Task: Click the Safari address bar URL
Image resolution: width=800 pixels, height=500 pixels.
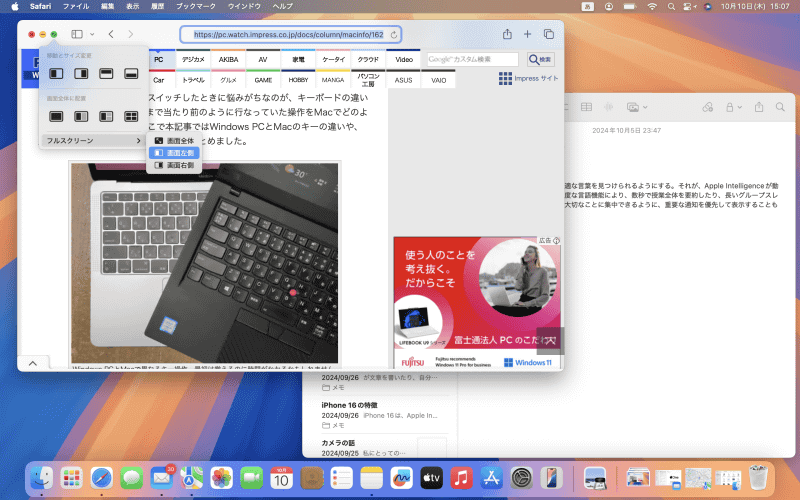Action: tap(288, 35)
